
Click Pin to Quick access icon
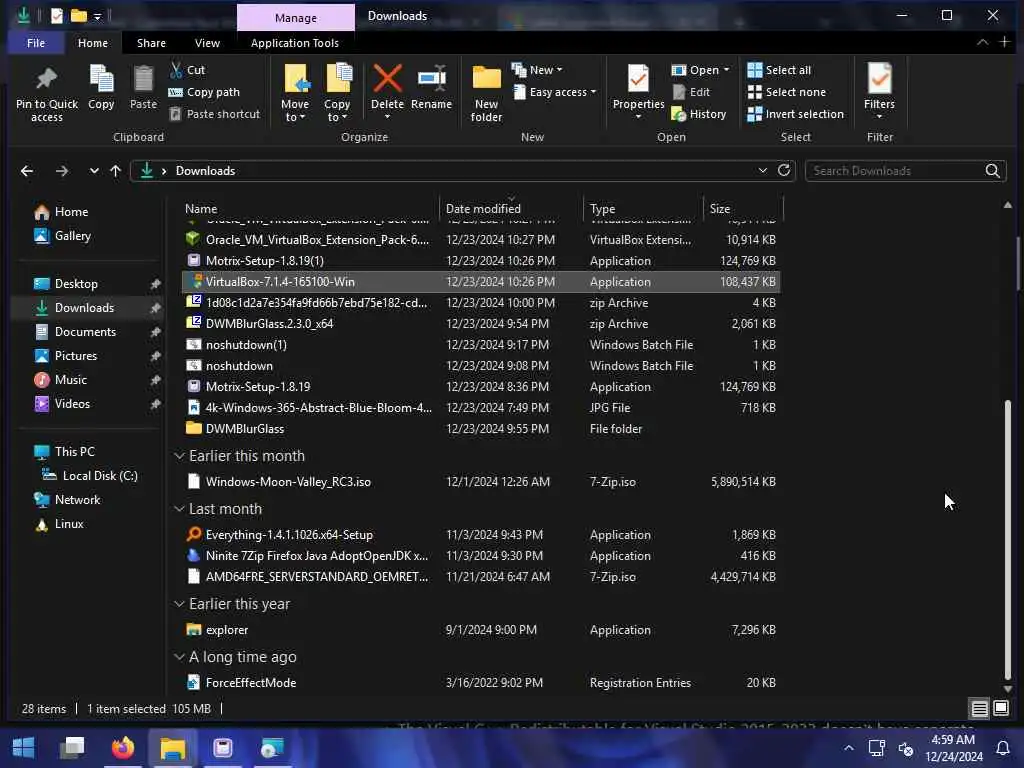coord(46,93)
